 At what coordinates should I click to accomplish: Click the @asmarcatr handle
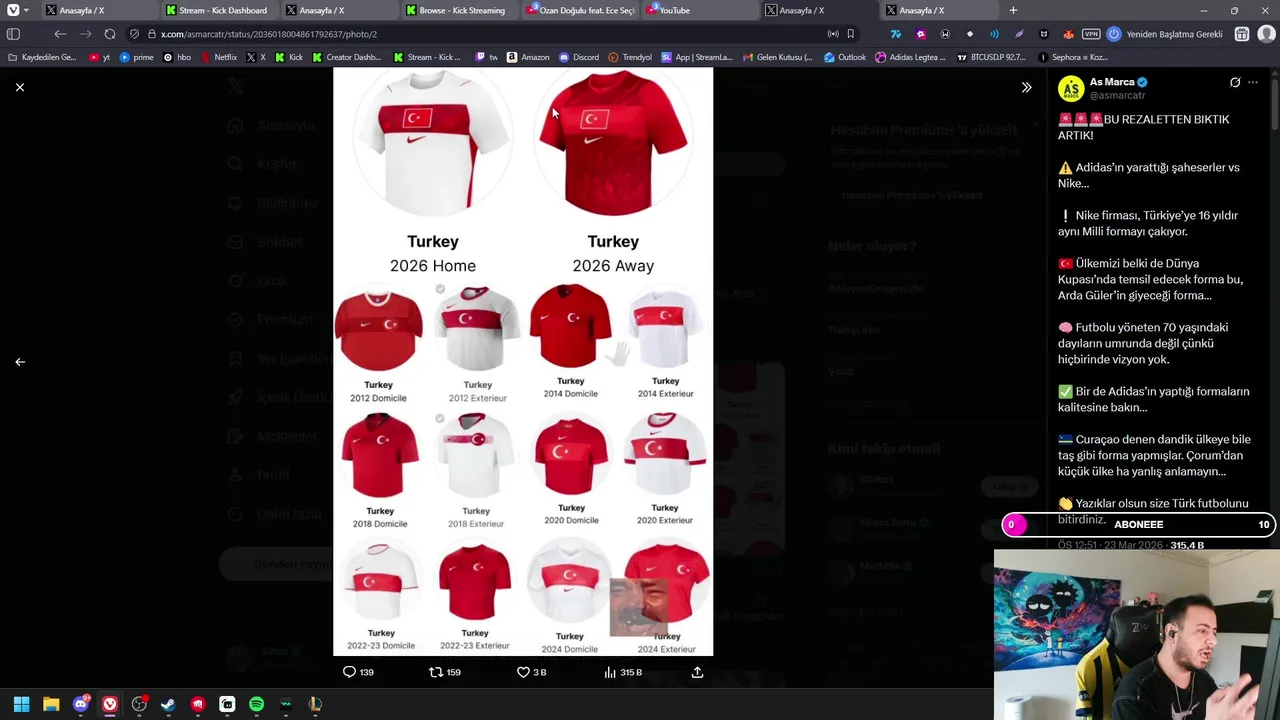(1117, 95)
